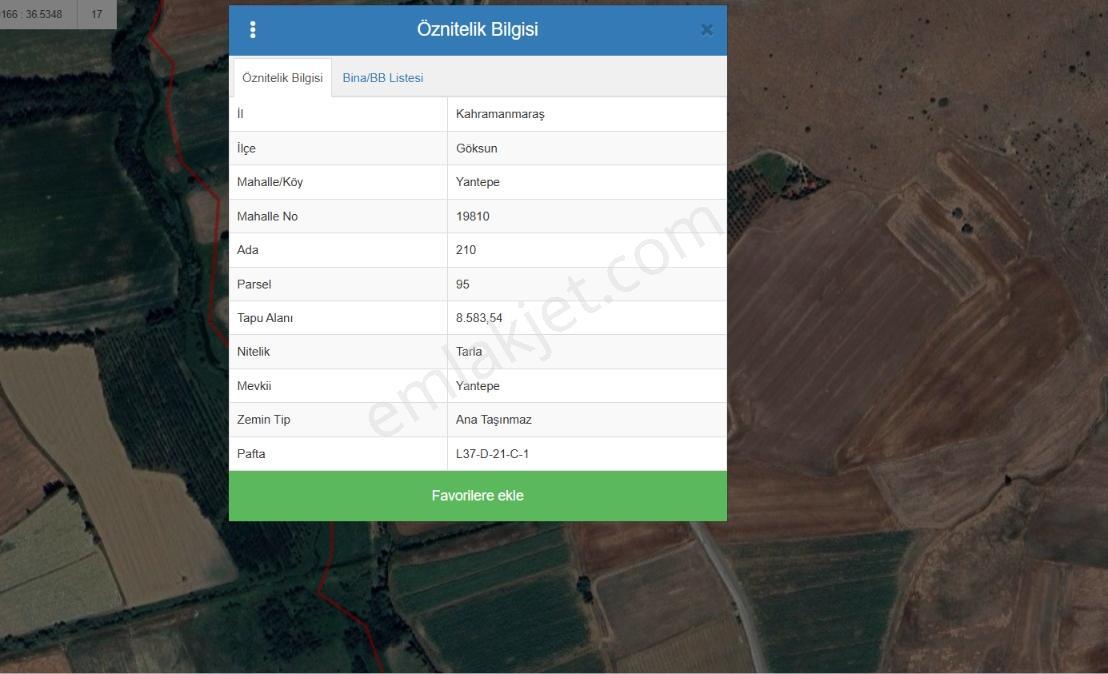Select the Öznitelik Bilgisi tab
The width and height of the screenshot is (1108, 674).
click(282, 78)
